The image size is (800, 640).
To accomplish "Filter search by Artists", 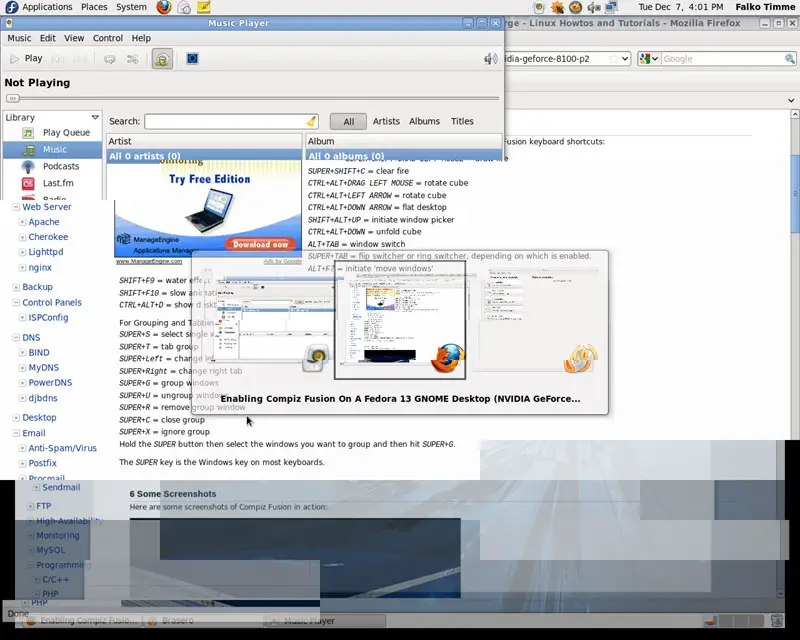I will coord(386,121).
